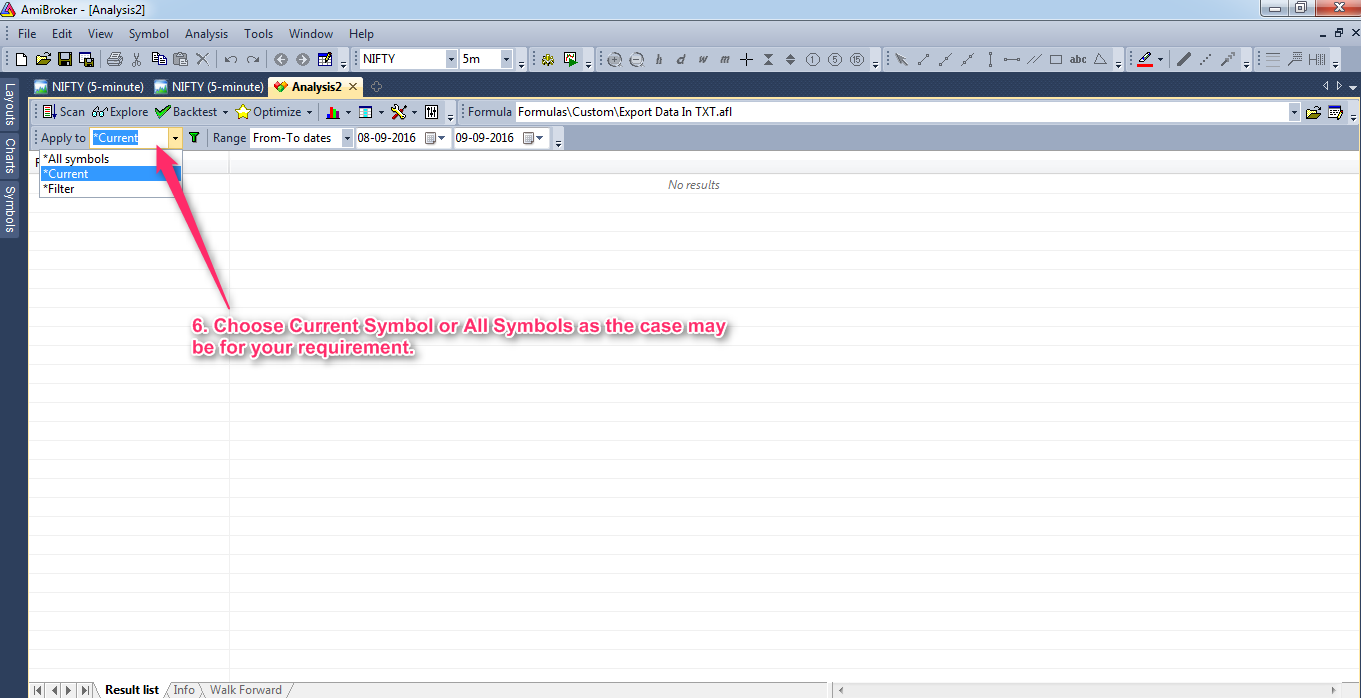Switch to the 1-minute interval icon
Screen dimensions: 1361x698
tap(812, 59)
